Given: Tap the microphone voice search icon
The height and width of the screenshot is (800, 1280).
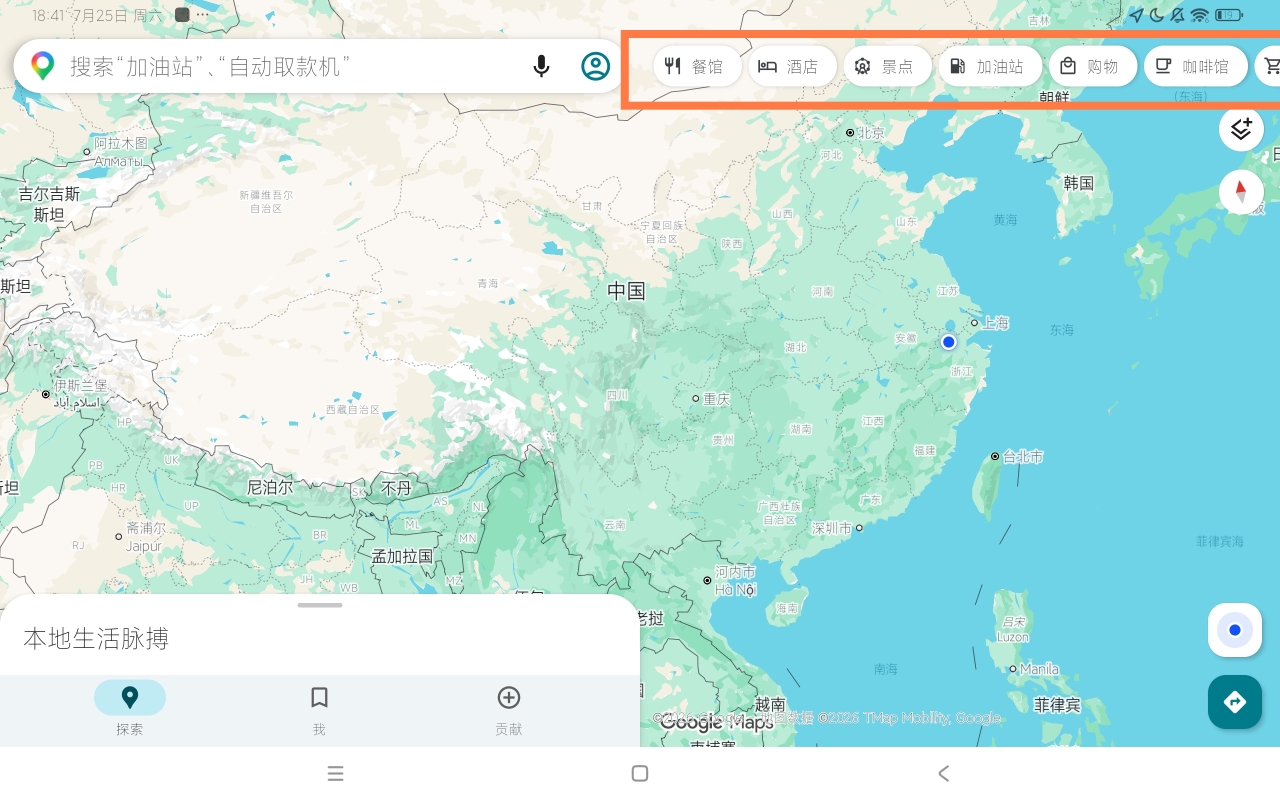Looking at the screenshot, I should [541, 66].
